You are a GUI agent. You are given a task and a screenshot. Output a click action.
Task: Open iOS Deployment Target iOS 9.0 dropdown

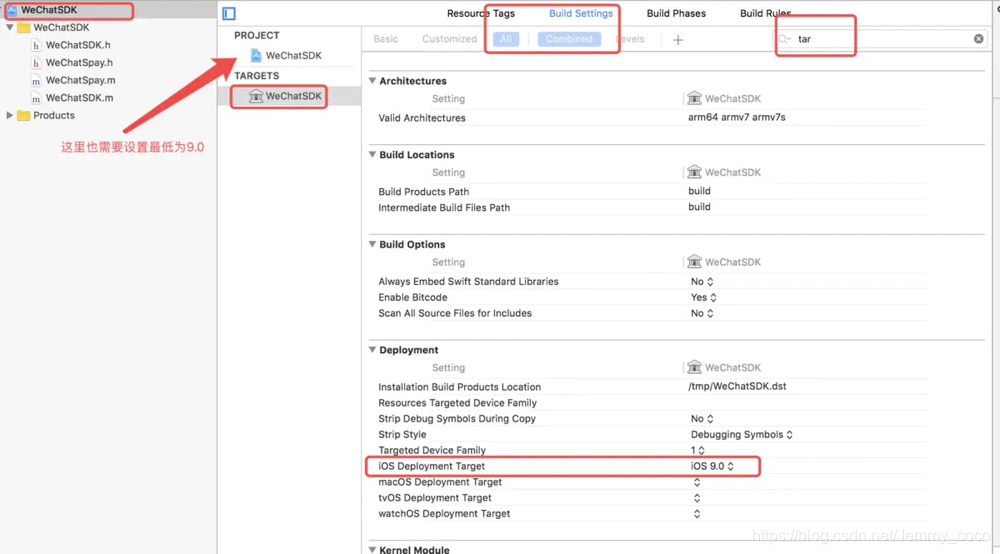(712, 466)
